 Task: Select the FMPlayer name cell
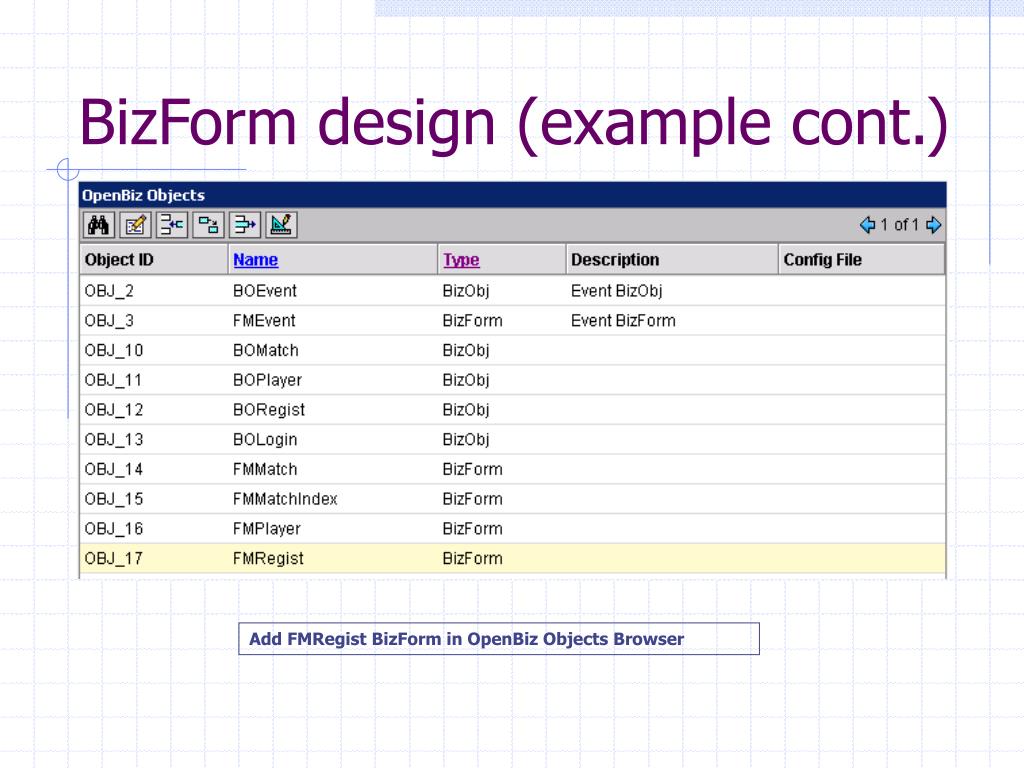266,528
